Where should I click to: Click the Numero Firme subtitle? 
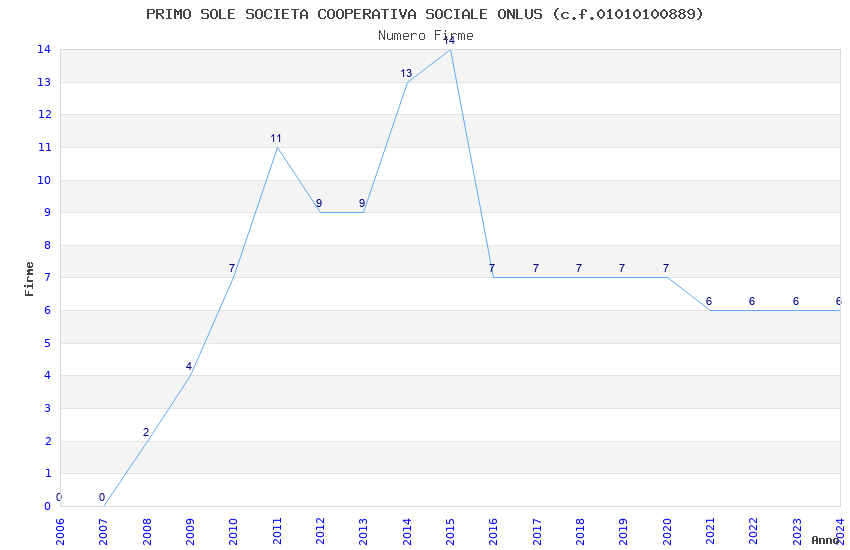[426, 35]
